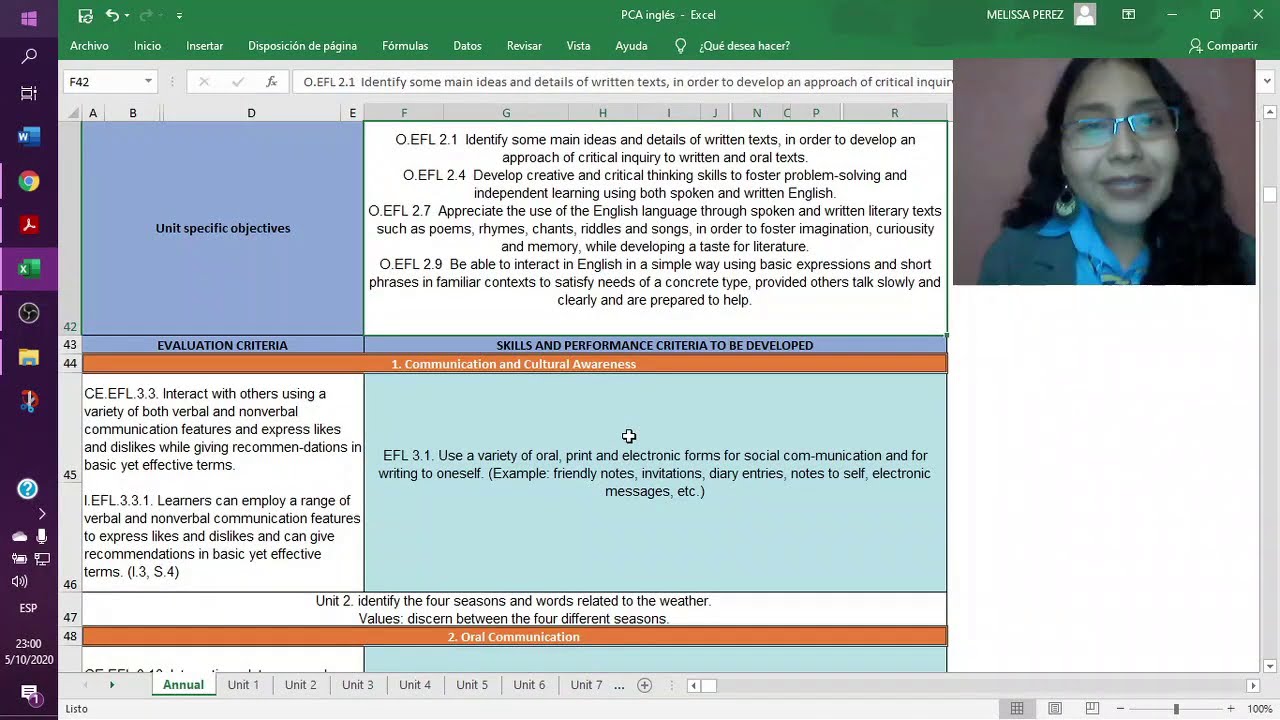Select the Unit specific objectives cell
Viewport: 1280px width, 720px height.
tap(222, 228)
